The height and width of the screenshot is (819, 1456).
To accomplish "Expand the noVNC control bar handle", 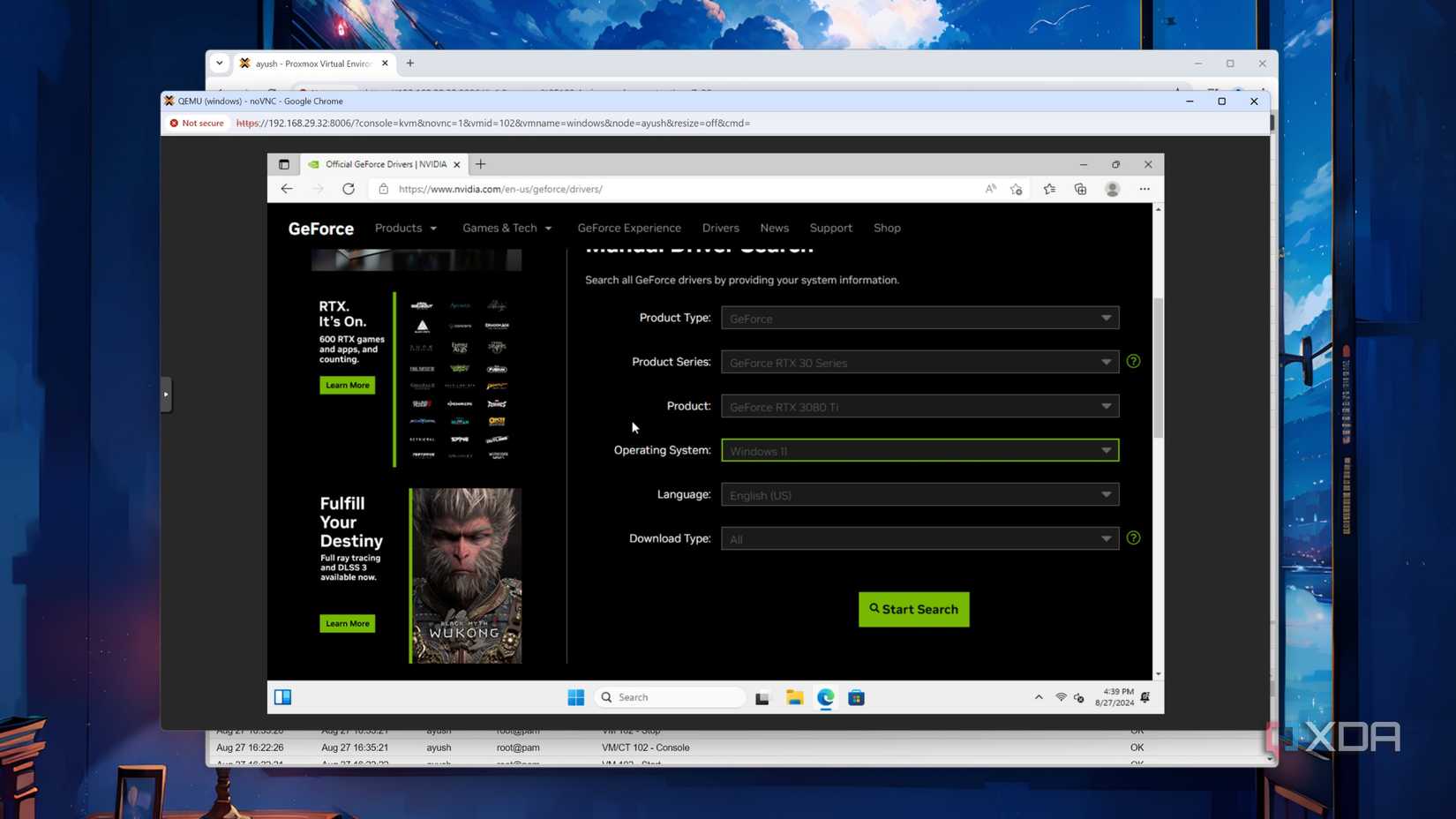I will [166, 394].
